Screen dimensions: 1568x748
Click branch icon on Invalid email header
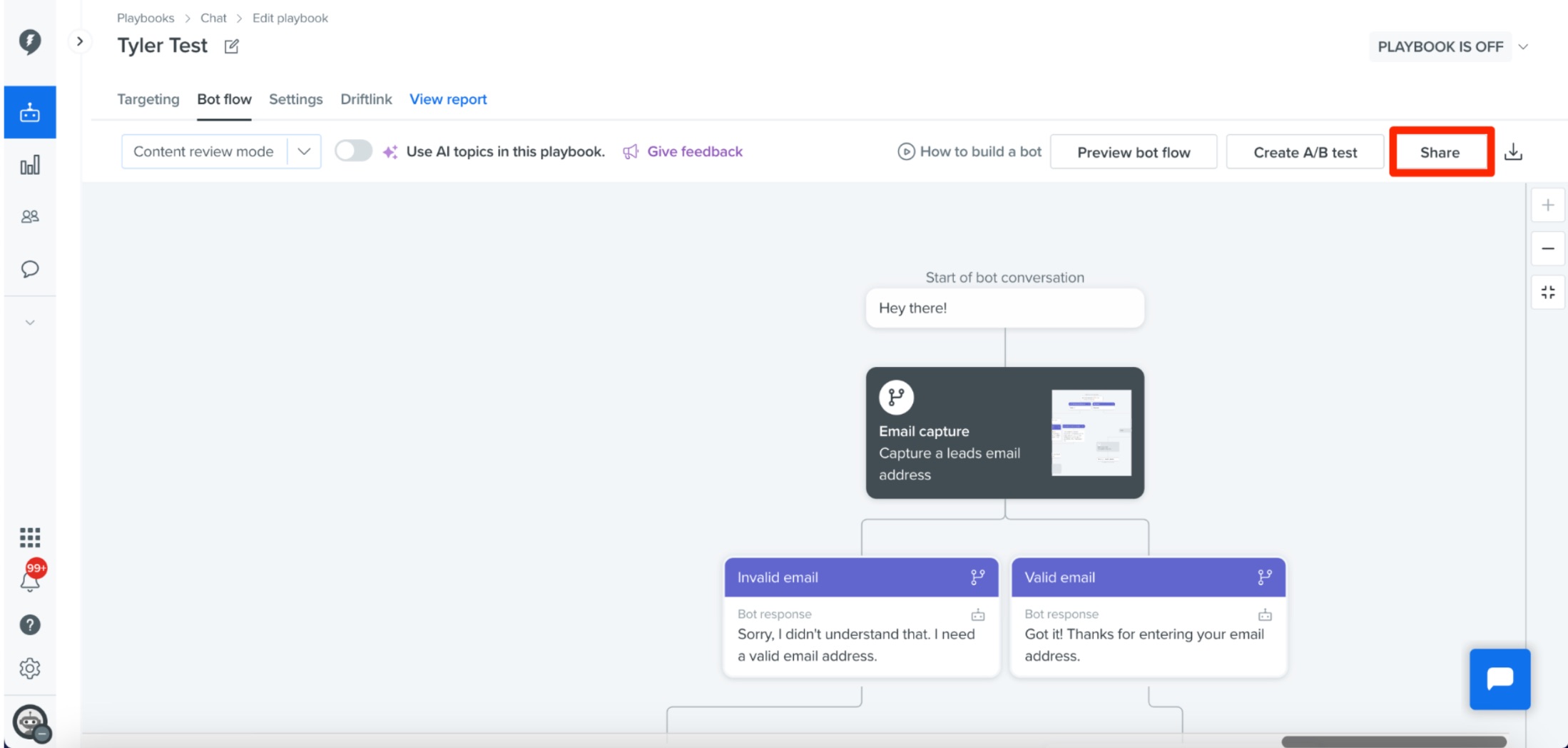click(x=977, y=577)
